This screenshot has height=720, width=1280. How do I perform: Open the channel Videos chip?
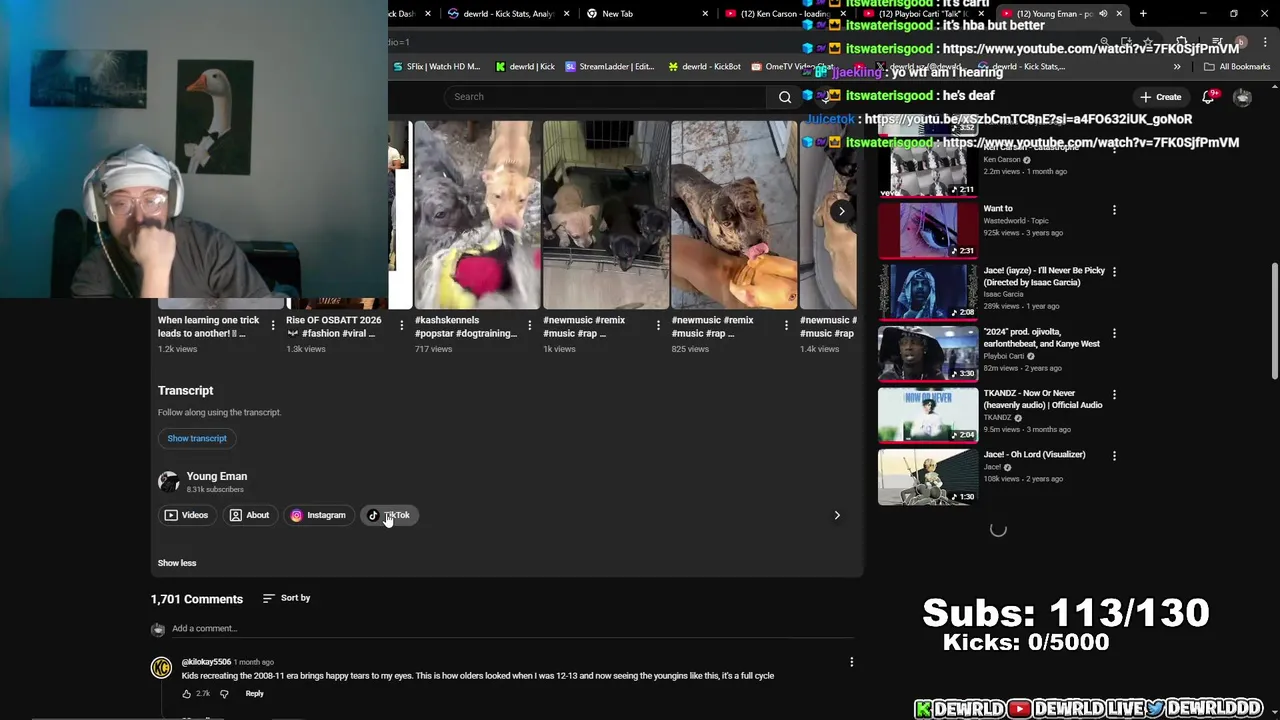(186, 515)
